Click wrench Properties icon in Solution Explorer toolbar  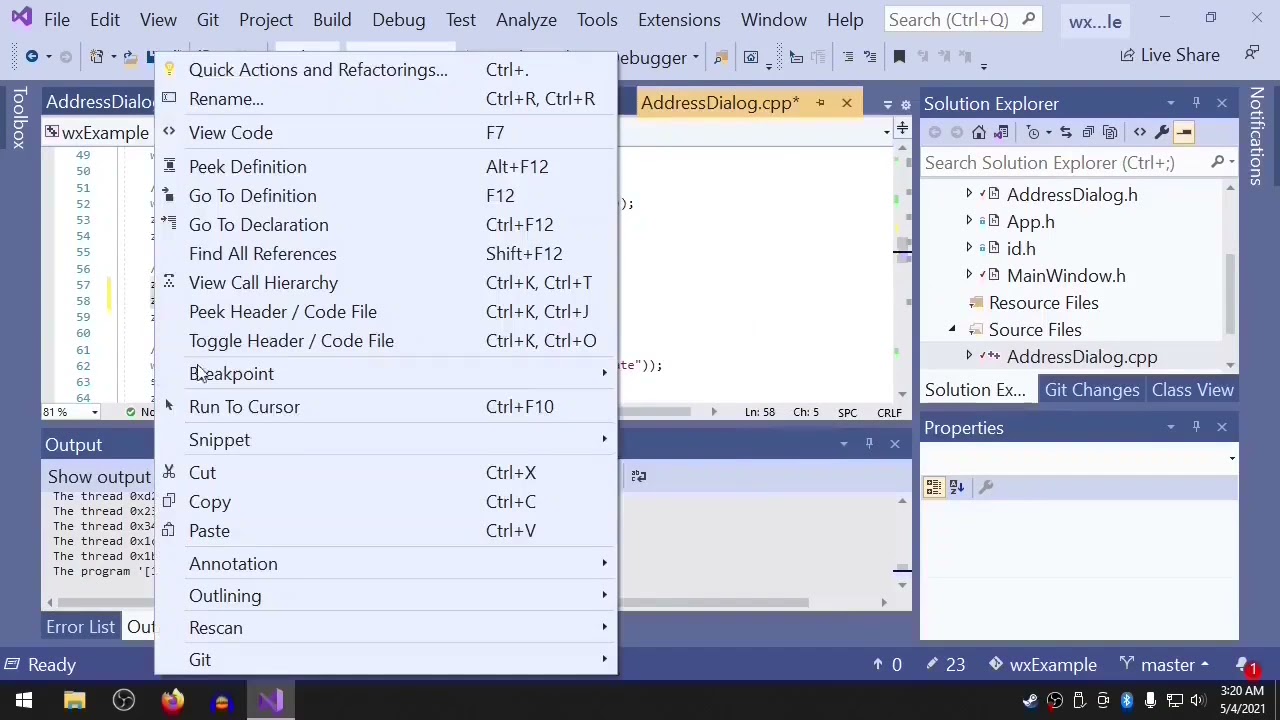coord(1162,132)
